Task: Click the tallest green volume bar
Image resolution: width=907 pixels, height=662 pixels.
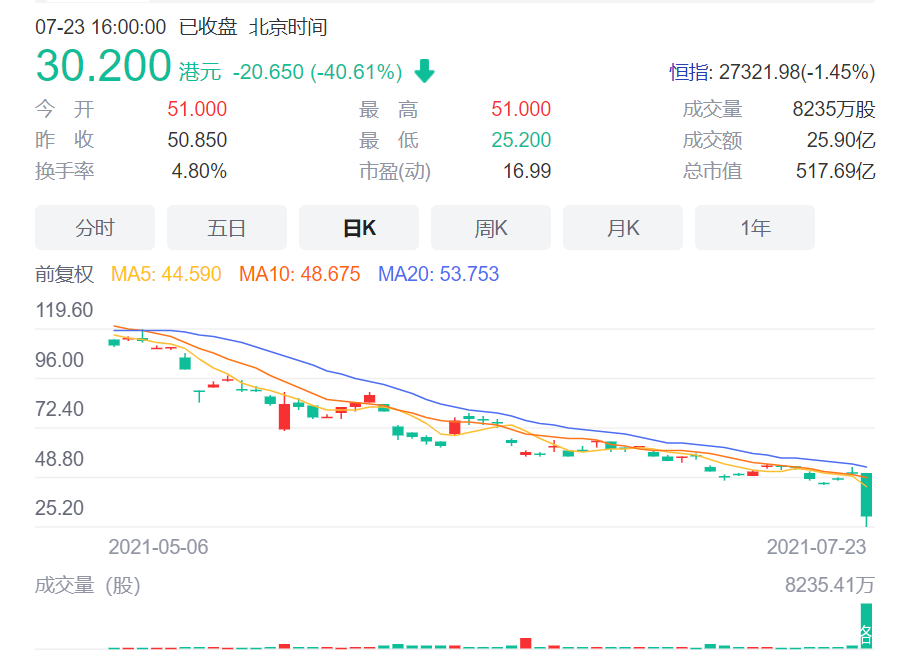Action: point(867,626)
